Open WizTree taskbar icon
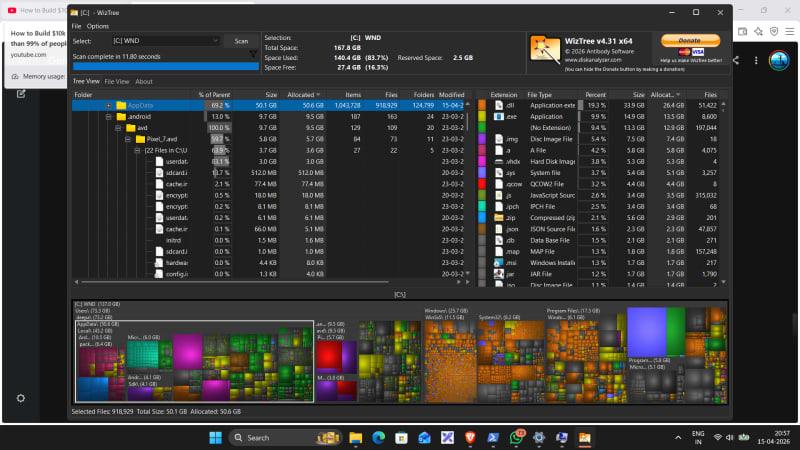The height and width of the screenshot is (450, 800). (x=585, y=438)
